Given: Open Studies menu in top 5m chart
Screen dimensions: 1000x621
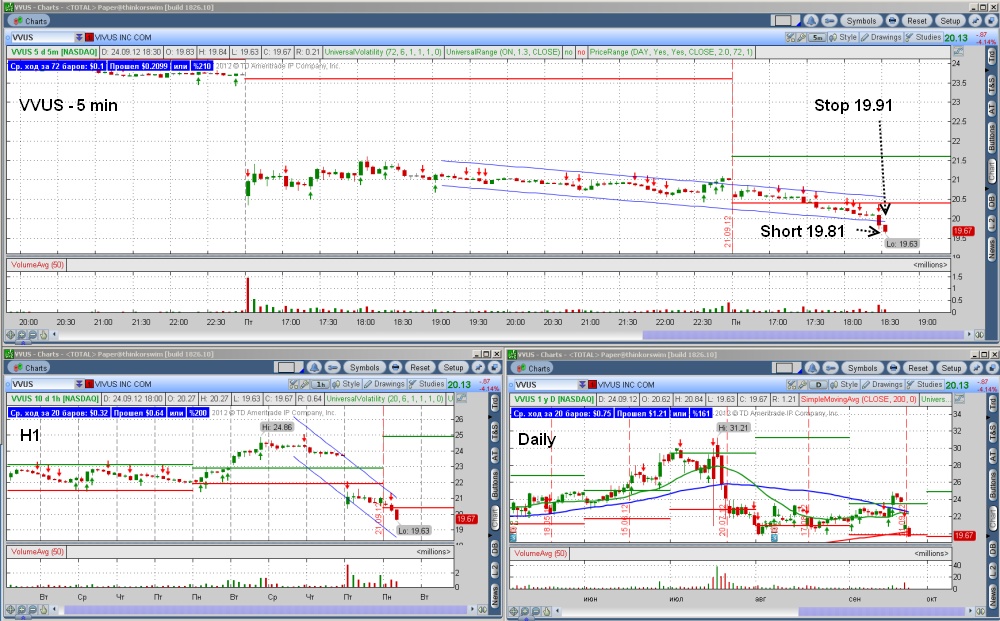Looking at the screenshot, I should 923,38.
